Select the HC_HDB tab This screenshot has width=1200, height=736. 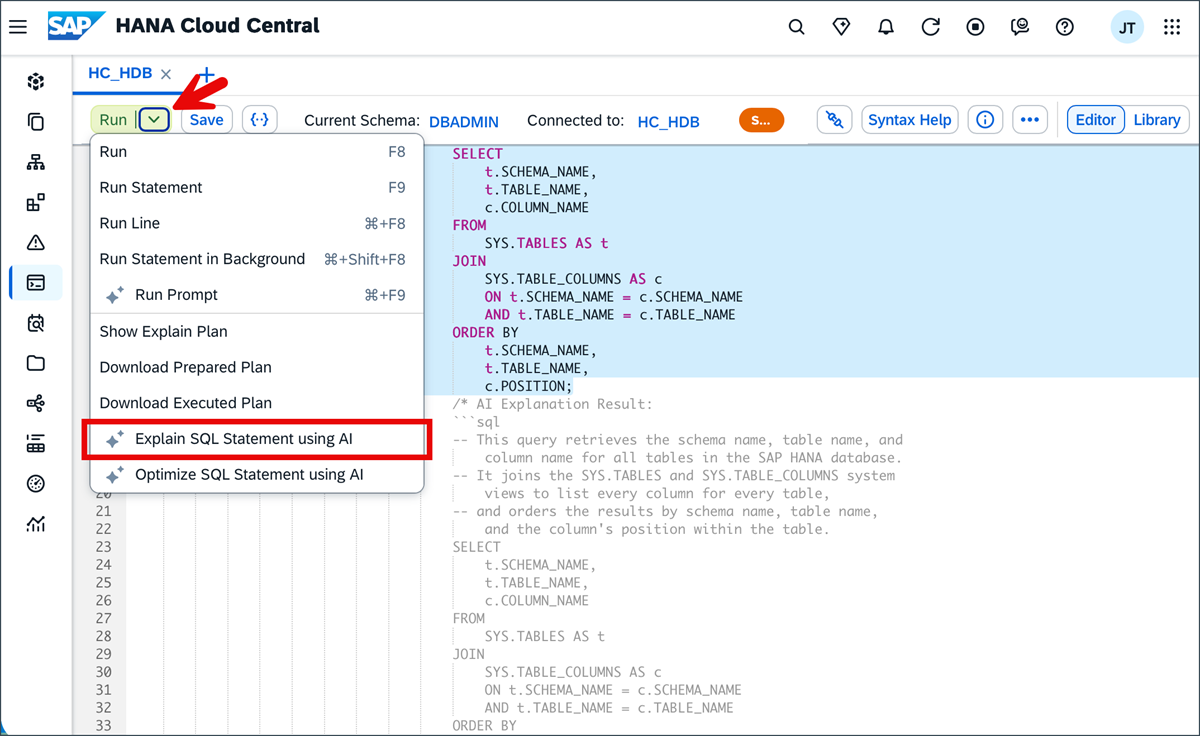[120, 74]
